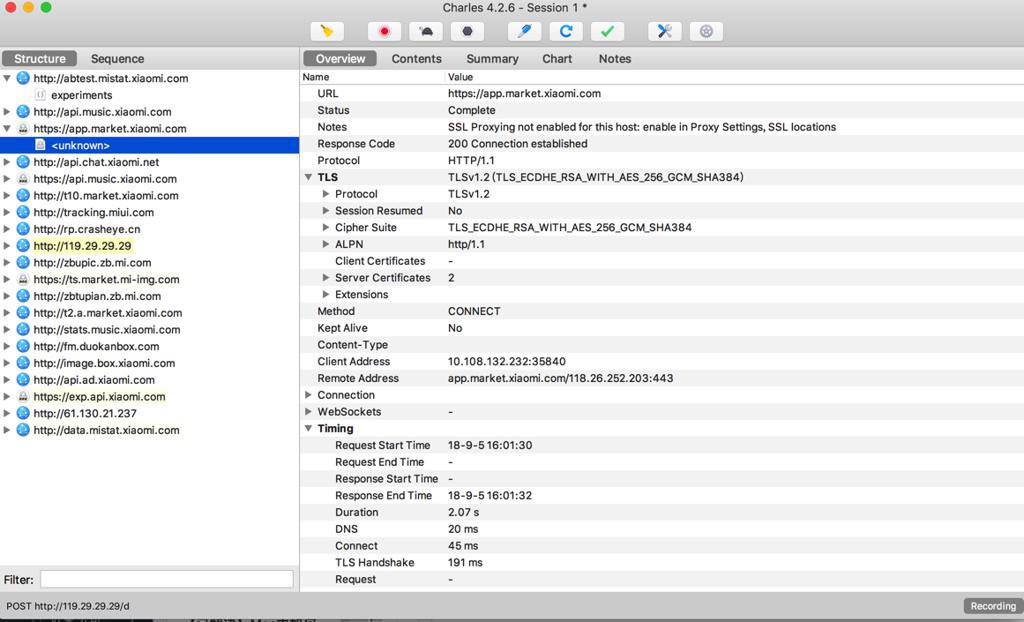Collapse the https://app.market.xiaomi.com host

7,129
